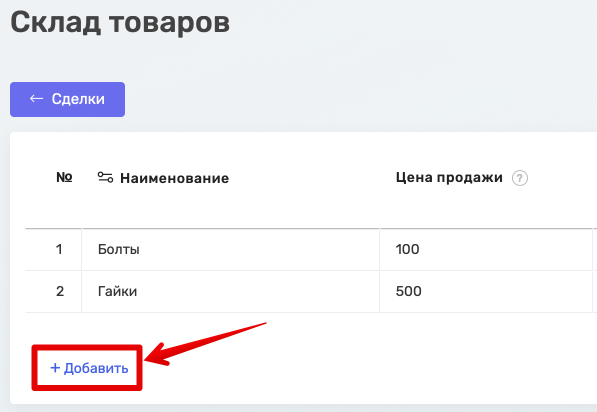
Task: Click the Склад товаров page title
Action: (x=120, y=23)
